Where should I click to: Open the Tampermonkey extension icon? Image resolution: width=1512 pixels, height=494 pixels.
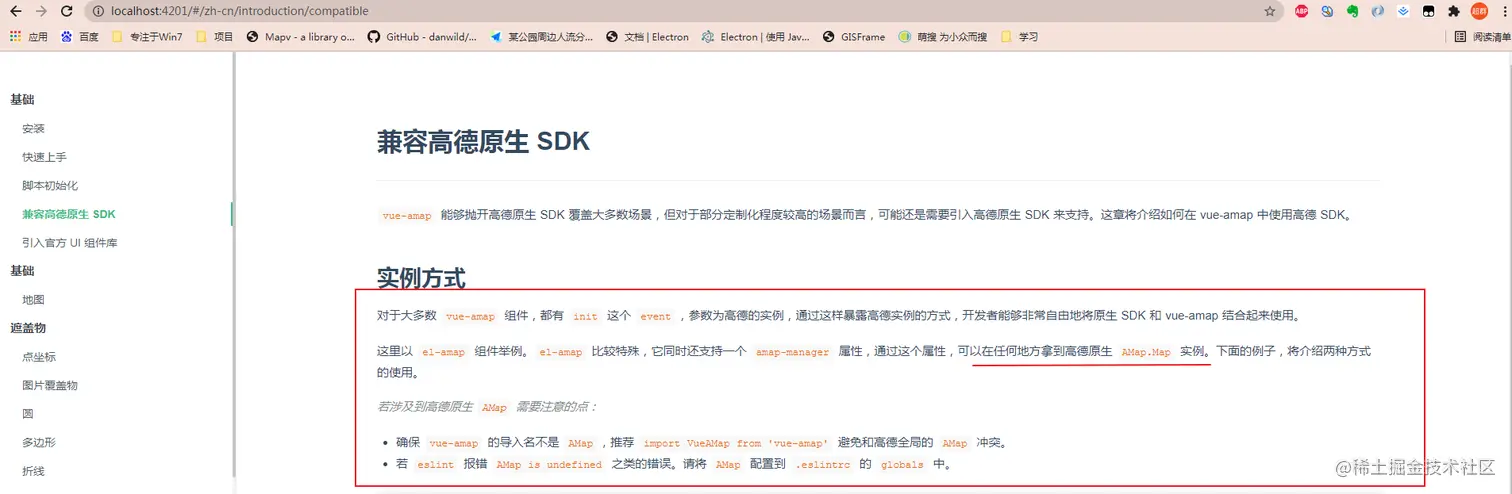[x=1429, y=11]
